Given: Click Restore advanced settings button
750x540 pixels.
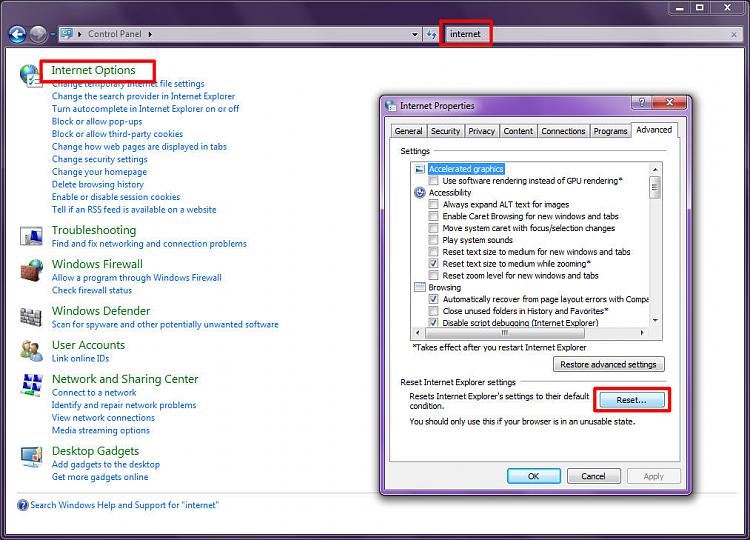Looking at the screenshot, I should pos(608,364).
